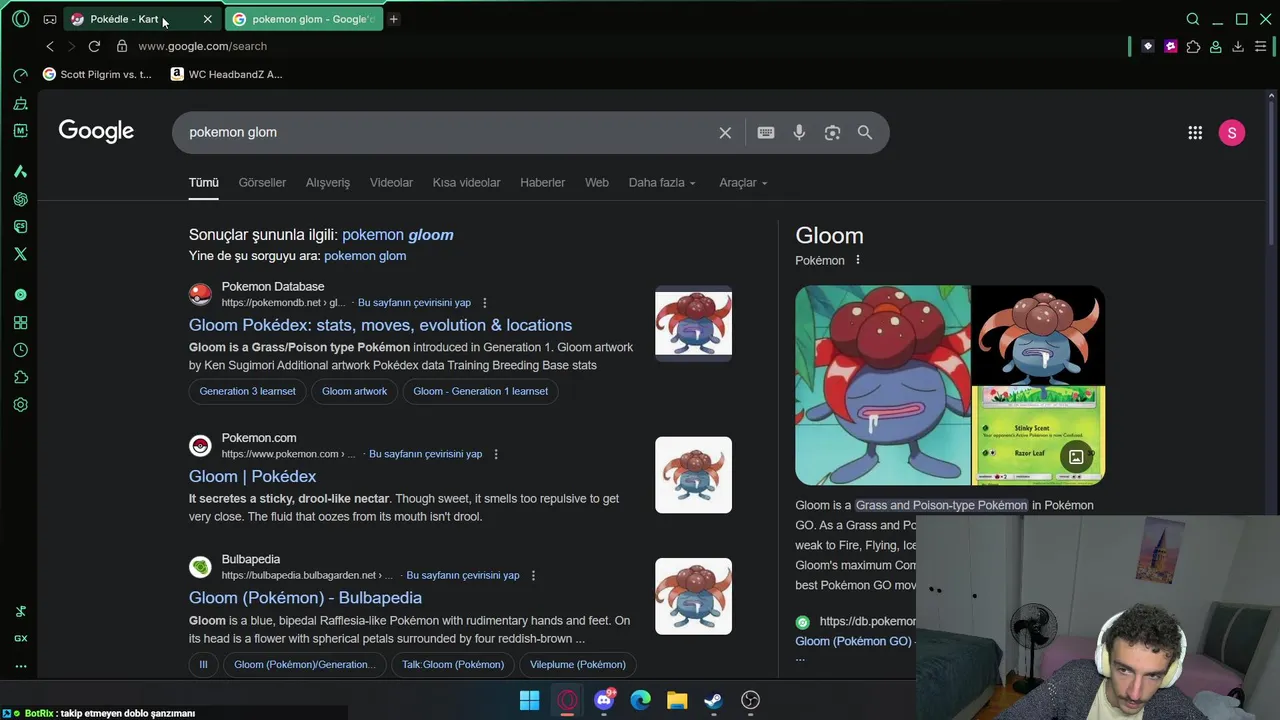Image resolution: width=1280 pixels, height=720 pixels.
Task: Click the purple extension icon in toolbar
Action: pos(1171,46)
